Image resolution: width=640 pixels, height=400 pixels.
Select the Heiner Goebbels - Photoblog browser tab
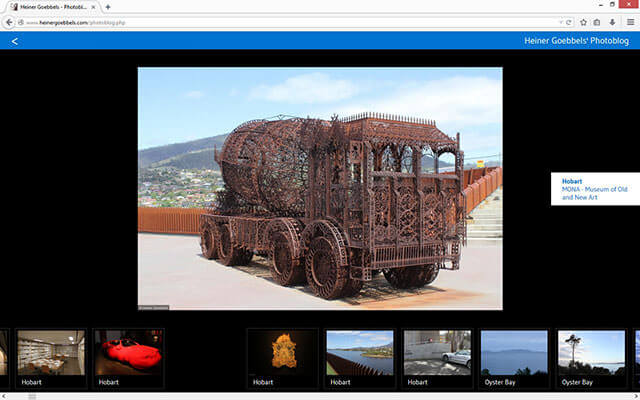coord(53,7)
